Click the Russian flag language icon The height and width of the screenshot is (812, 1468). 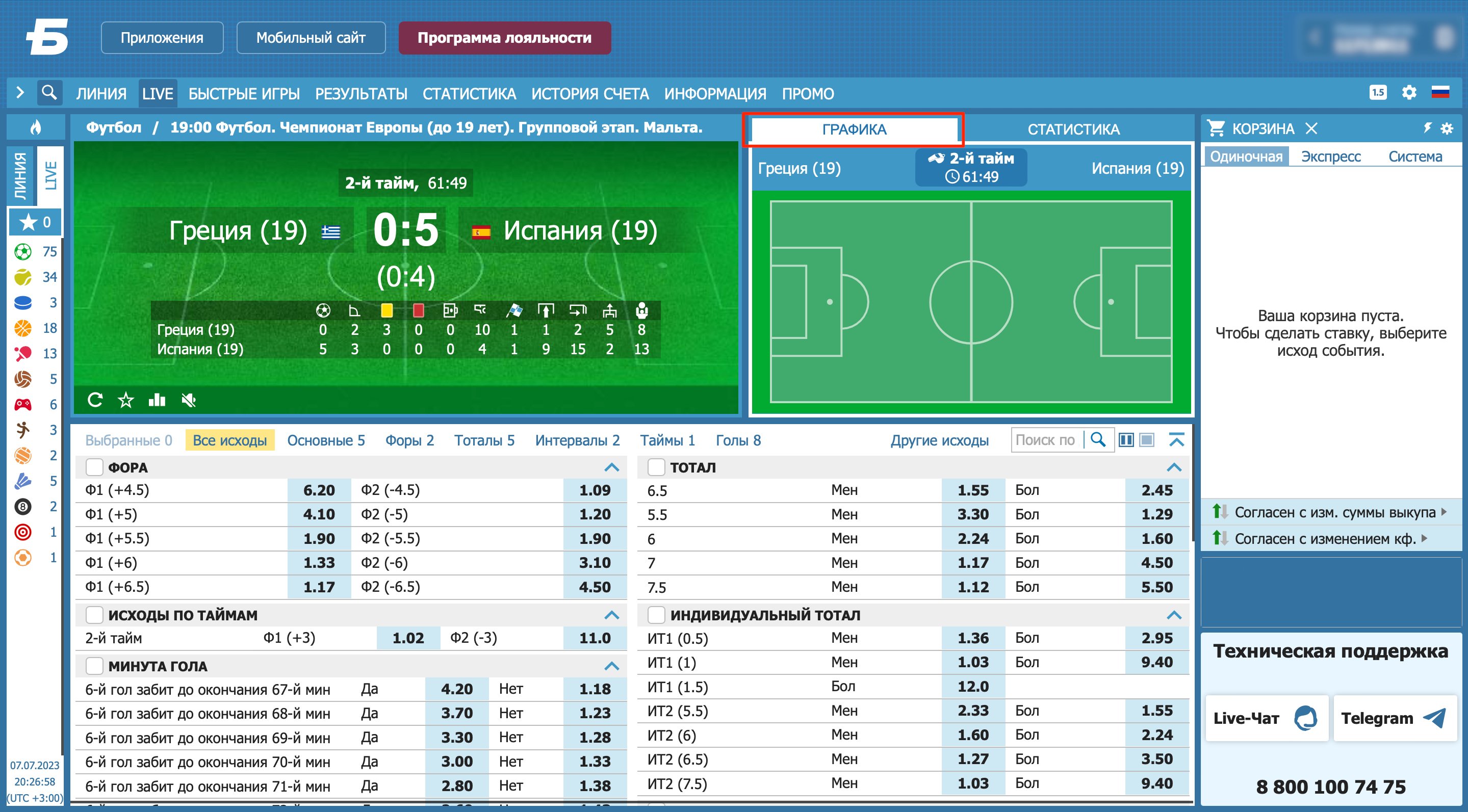pos(1440,92)
